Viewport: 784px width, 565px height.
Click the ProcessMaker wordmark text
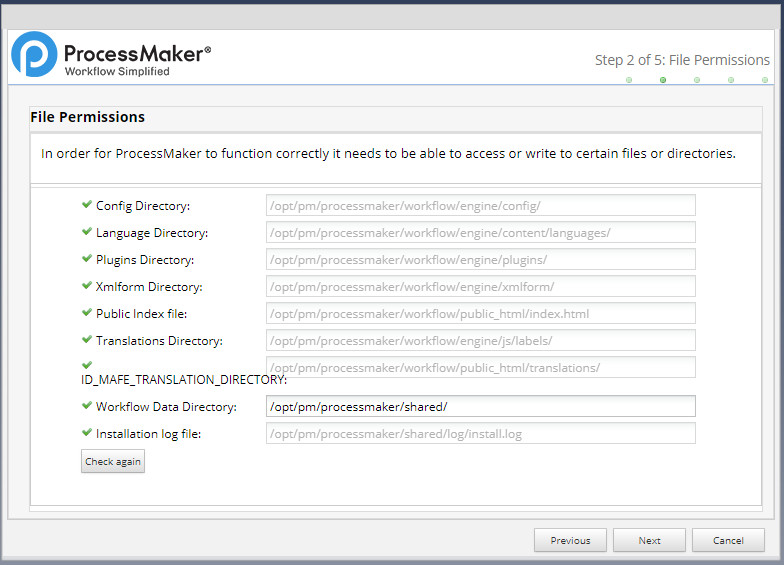coord(138,54)
